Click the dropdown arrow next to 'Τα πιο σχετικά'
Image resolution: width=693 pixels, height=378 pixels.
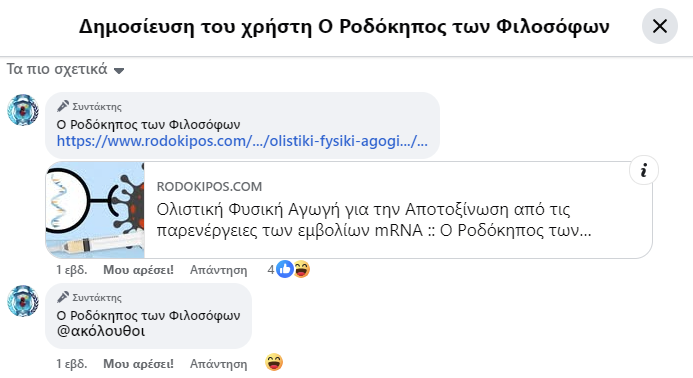point(119,70)
